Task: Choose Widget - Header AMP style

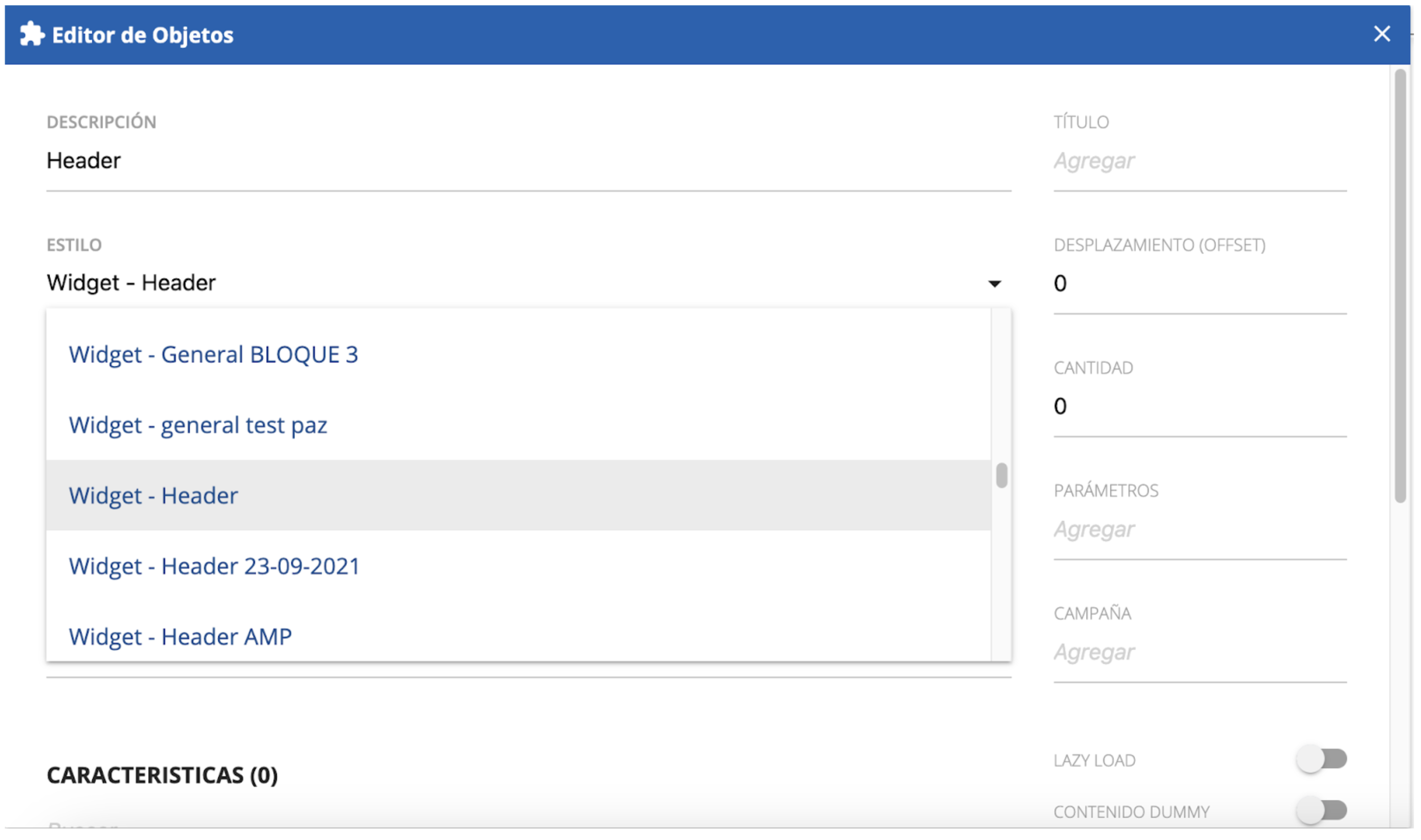Action: coord(519,632)
